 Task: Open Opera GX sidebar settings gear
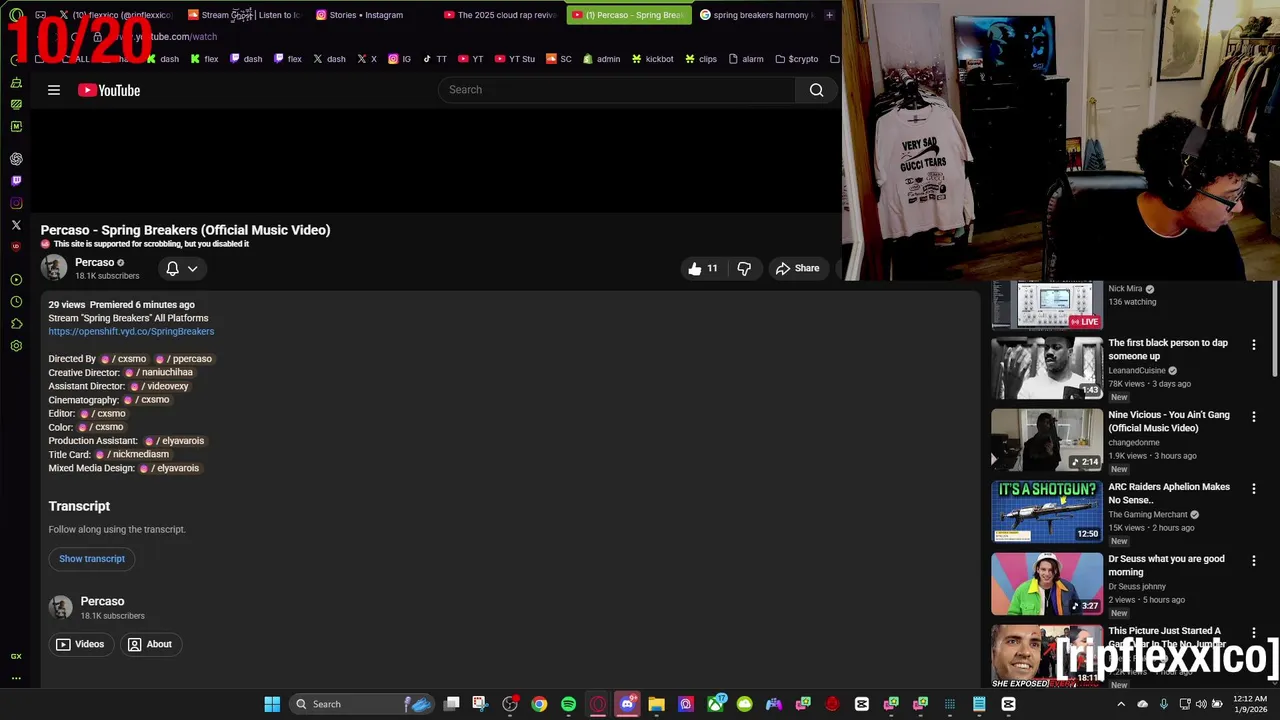(16, 346)
